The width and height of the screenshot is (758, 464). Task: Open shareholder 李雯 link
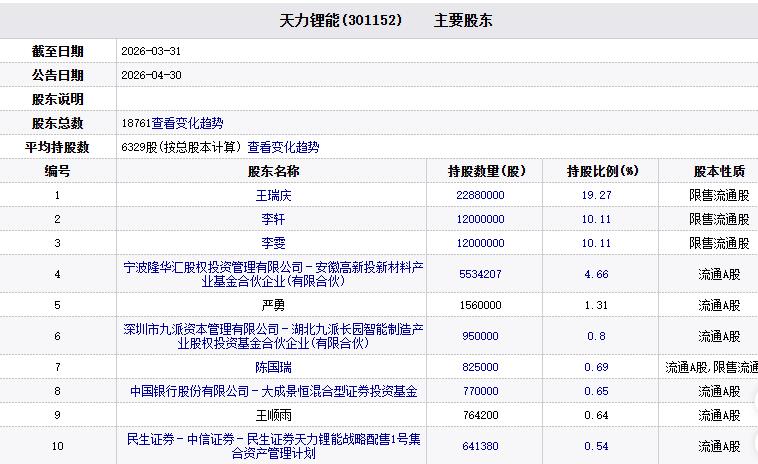click(x=274, y=243)
